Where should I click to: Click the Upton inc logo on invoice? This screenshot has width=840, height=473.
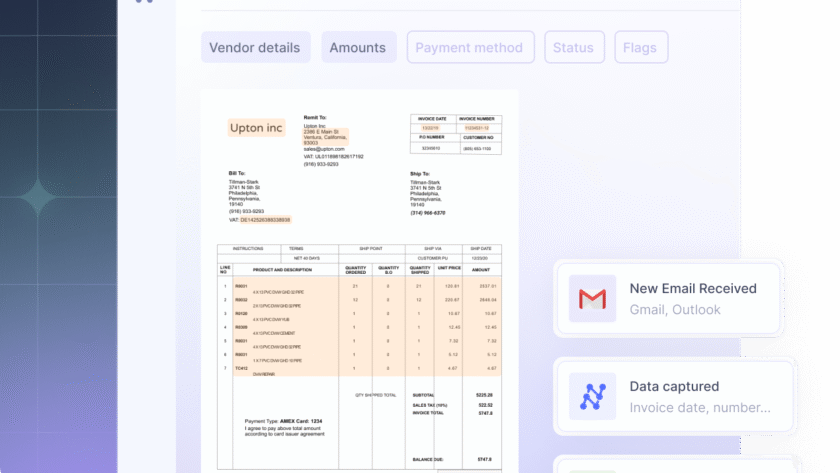[x=256, y=128]
